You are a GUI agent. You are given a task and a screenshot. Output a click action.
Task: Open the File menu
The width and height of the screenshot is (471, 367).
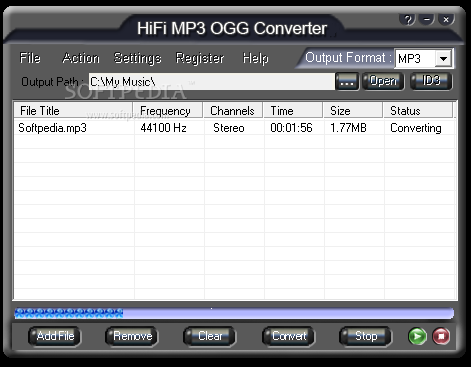point(30,58)
